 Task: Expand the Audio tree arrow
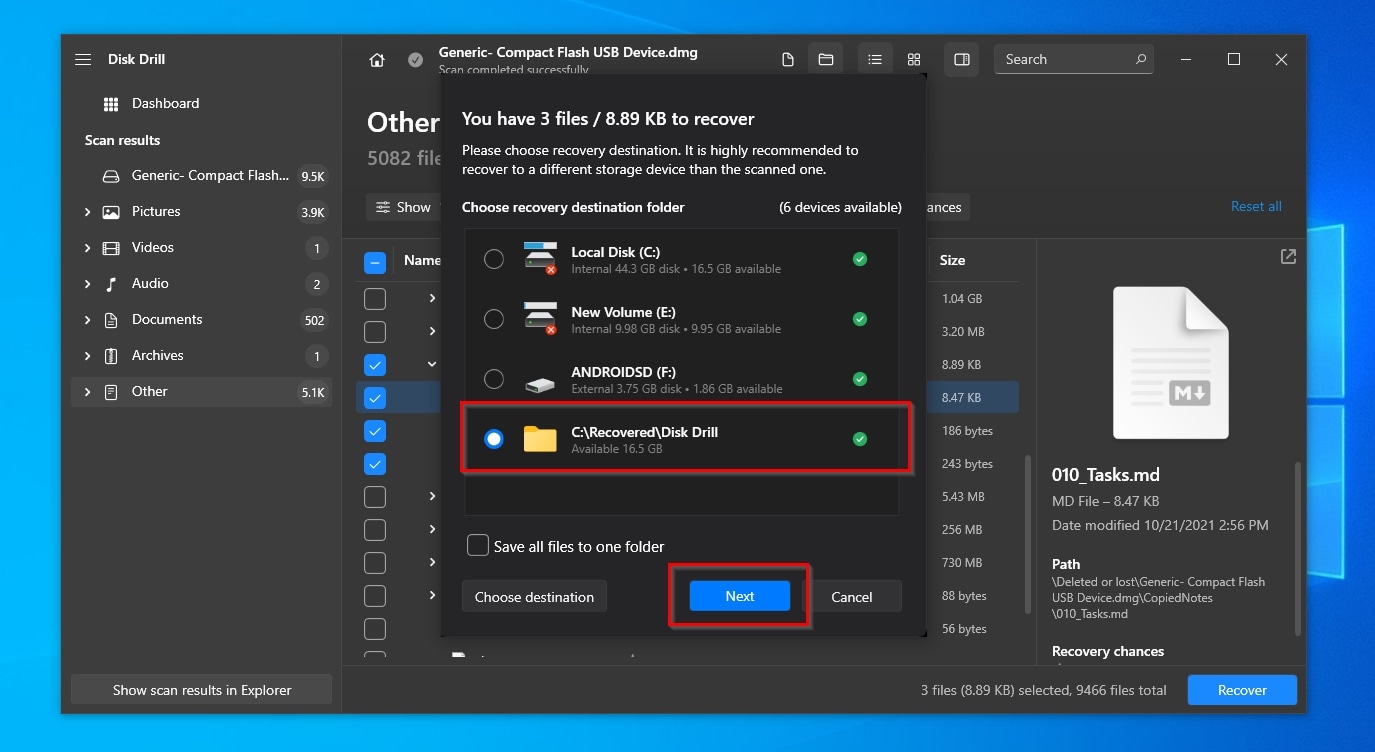pyautogui.click(x=87, y=284)
